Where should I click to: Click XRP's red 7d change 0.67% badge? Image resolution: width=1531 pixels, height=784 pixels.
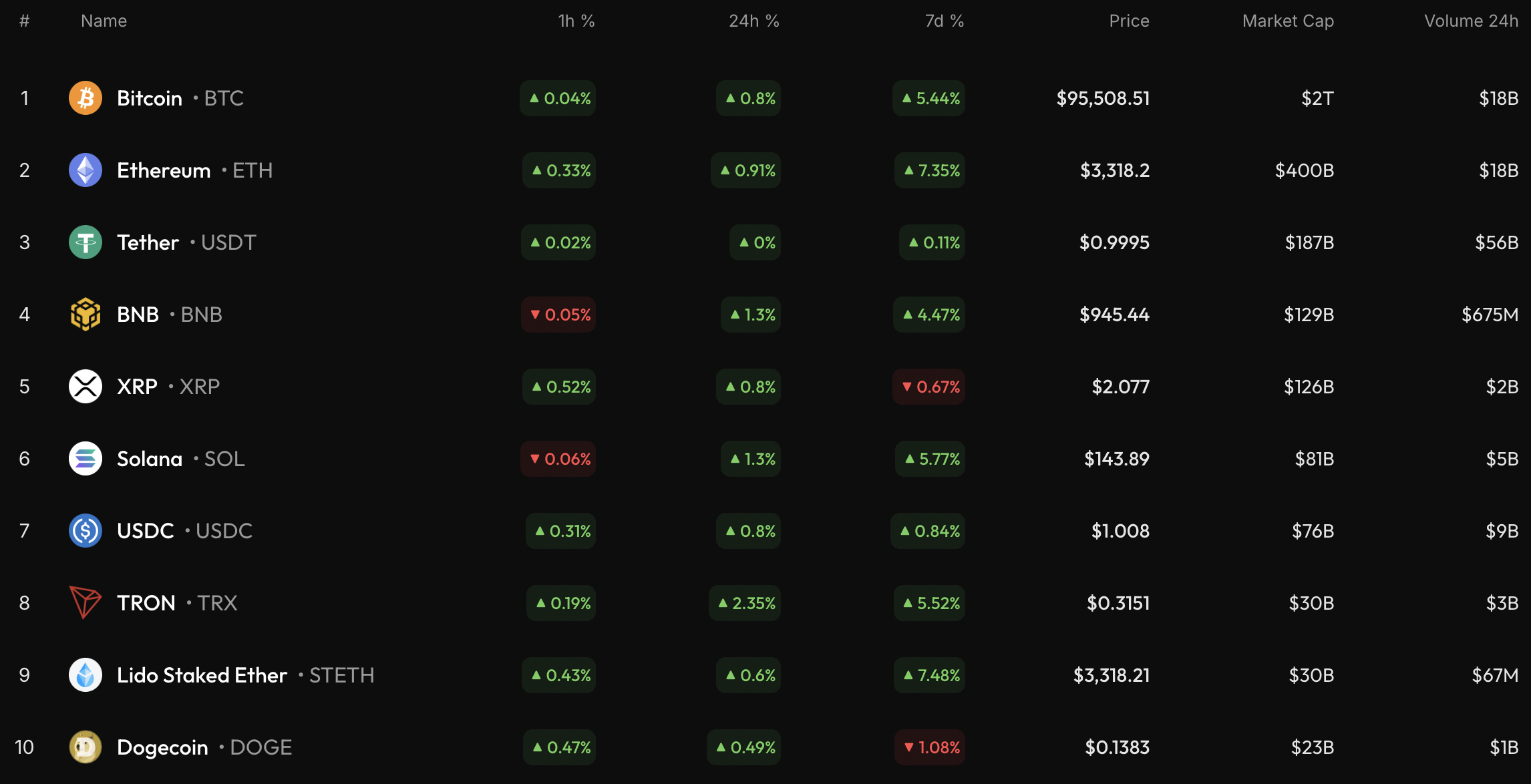pos(929,387)
